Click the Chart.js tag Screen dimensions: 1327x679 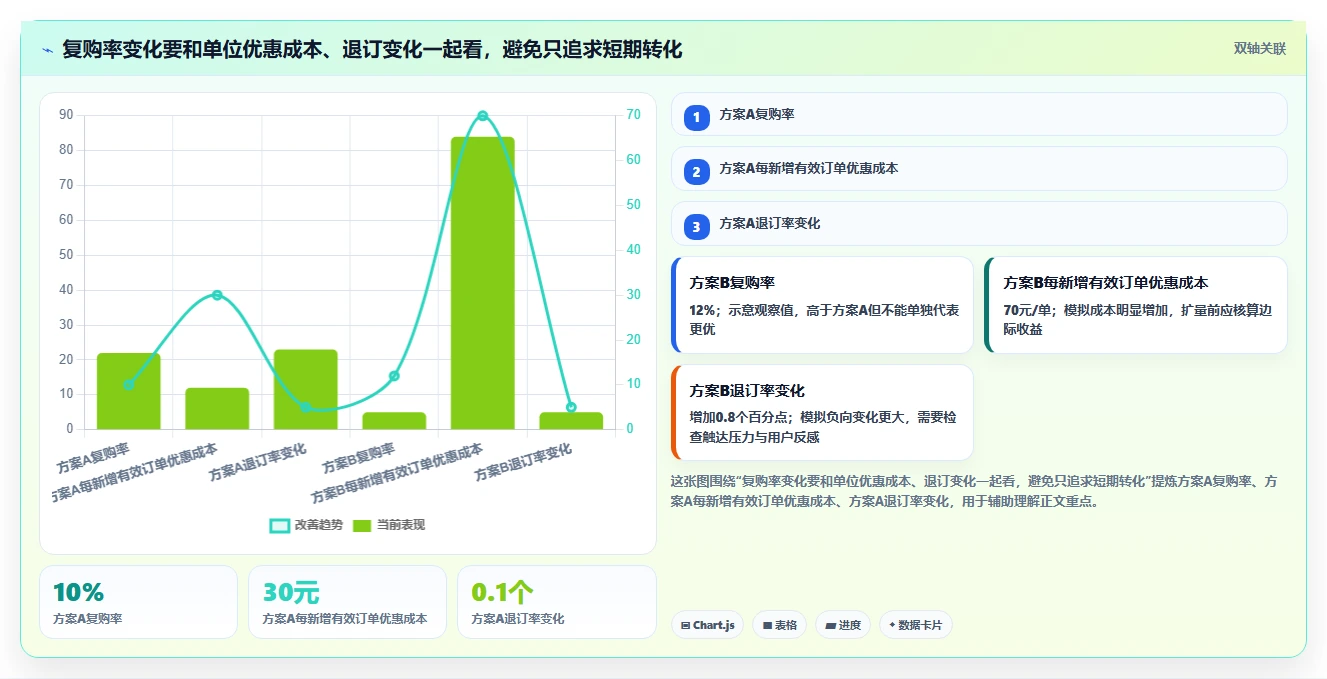[707, 625]
